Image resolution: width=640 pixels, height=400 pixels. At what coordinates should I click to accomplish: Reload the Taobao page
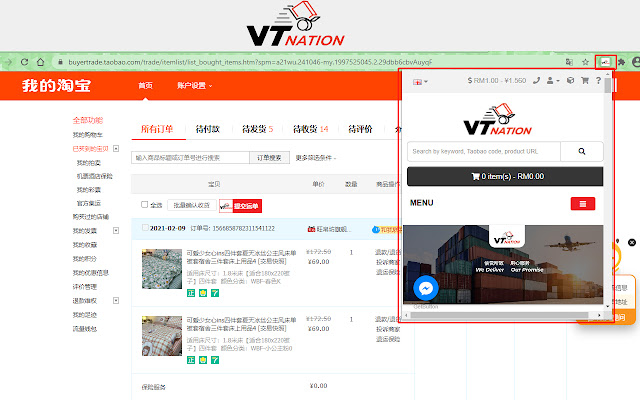click(x=24, y=62)
